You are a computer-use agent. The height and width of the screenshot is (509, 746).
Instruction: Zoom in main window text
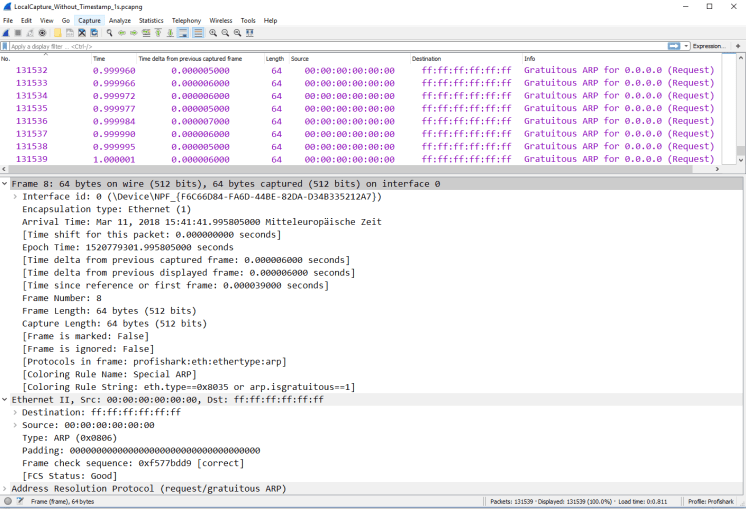click(x=213, y=33)
